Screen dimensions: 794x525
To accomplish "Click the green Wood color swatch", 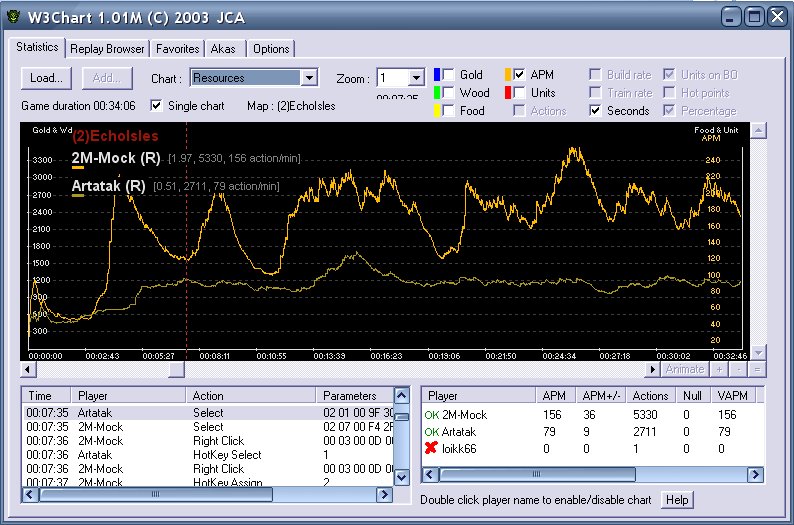I will click(x=437, y=93).
